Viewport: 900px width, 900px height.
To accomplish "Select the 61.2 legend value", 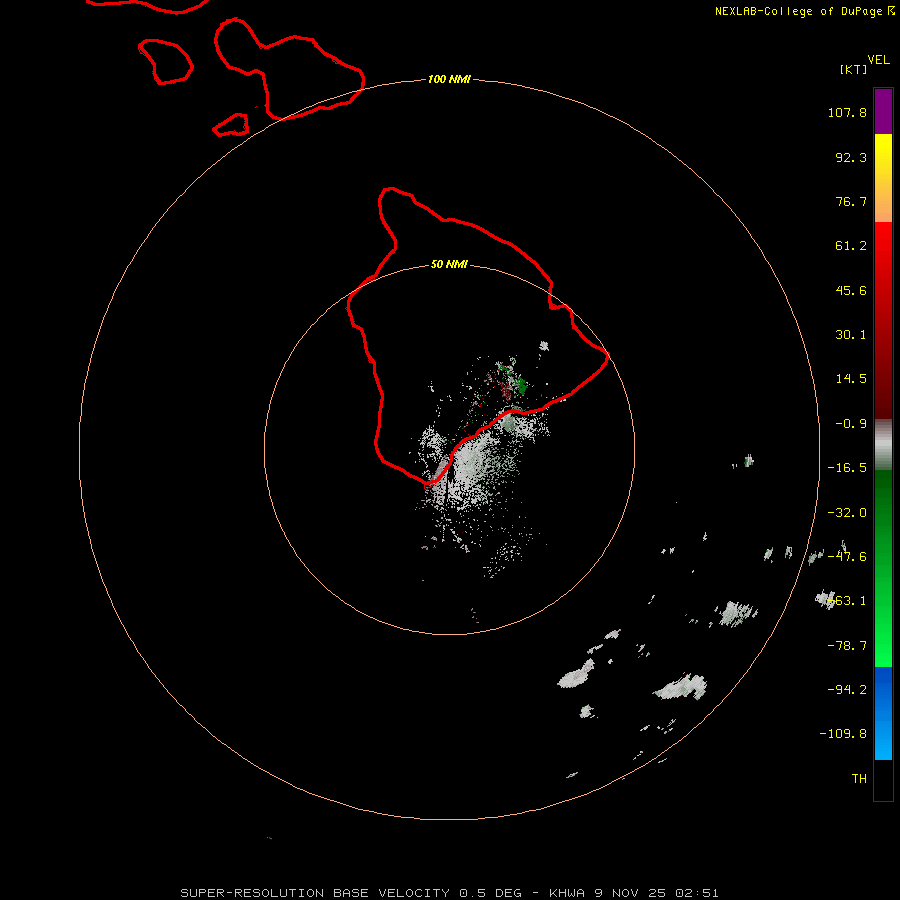I will coord(851,246).
